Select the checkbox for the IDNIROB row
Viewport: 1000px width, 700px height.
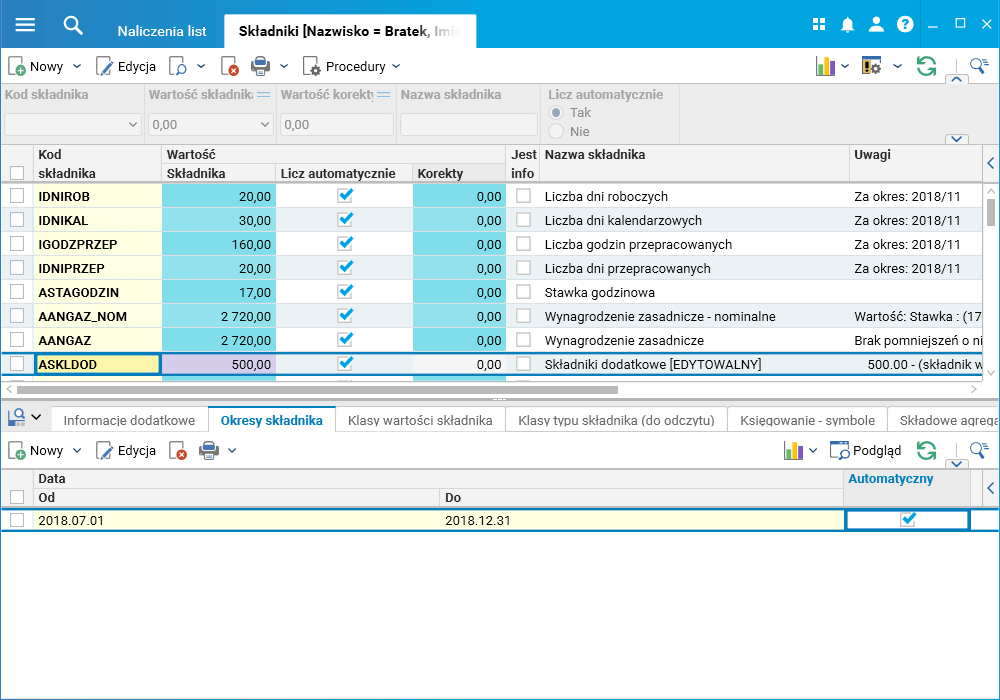17,196
